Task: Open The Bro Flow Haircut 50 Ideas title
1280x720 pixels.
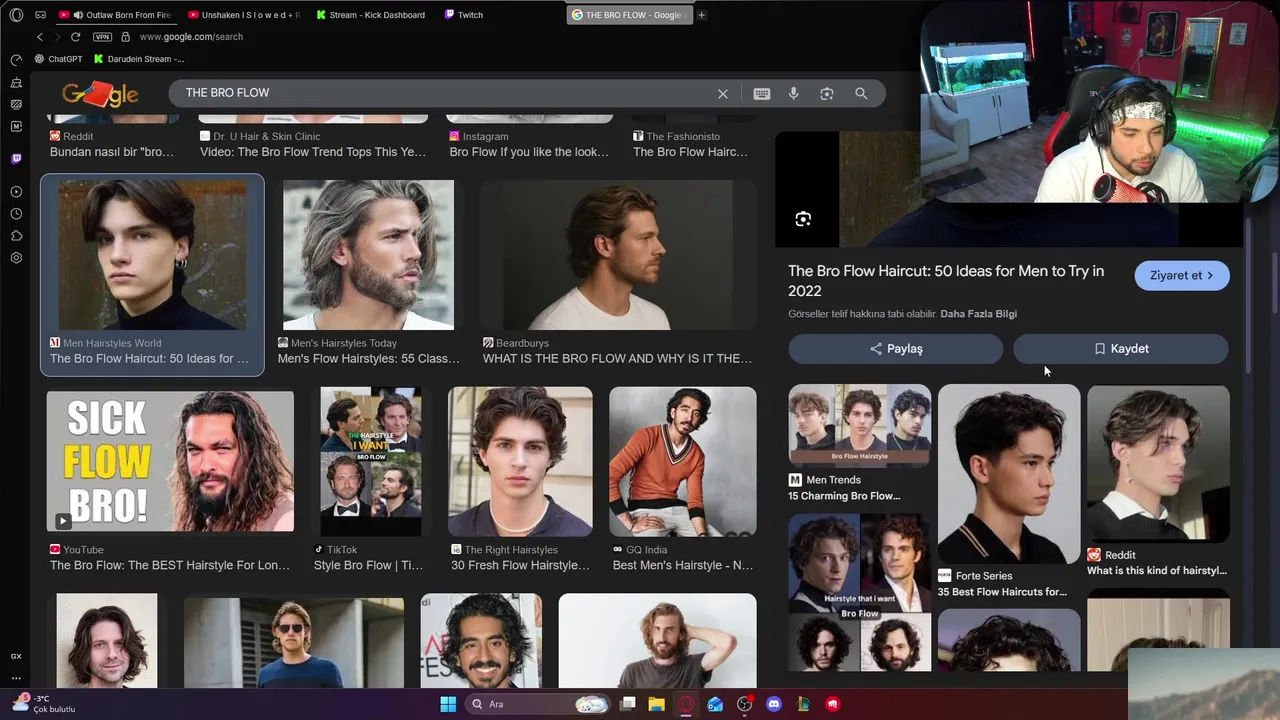Action: [x=946, y=281]
